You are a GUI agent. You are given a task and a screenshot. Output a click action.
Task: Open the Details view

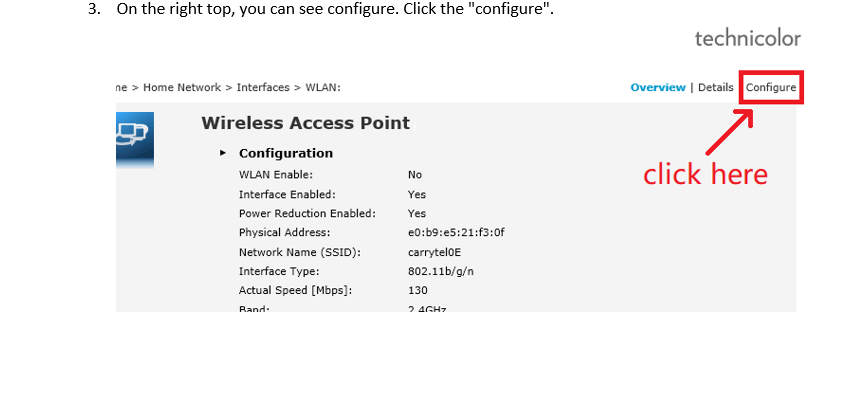pyautogui.click(x=715, y=87)
